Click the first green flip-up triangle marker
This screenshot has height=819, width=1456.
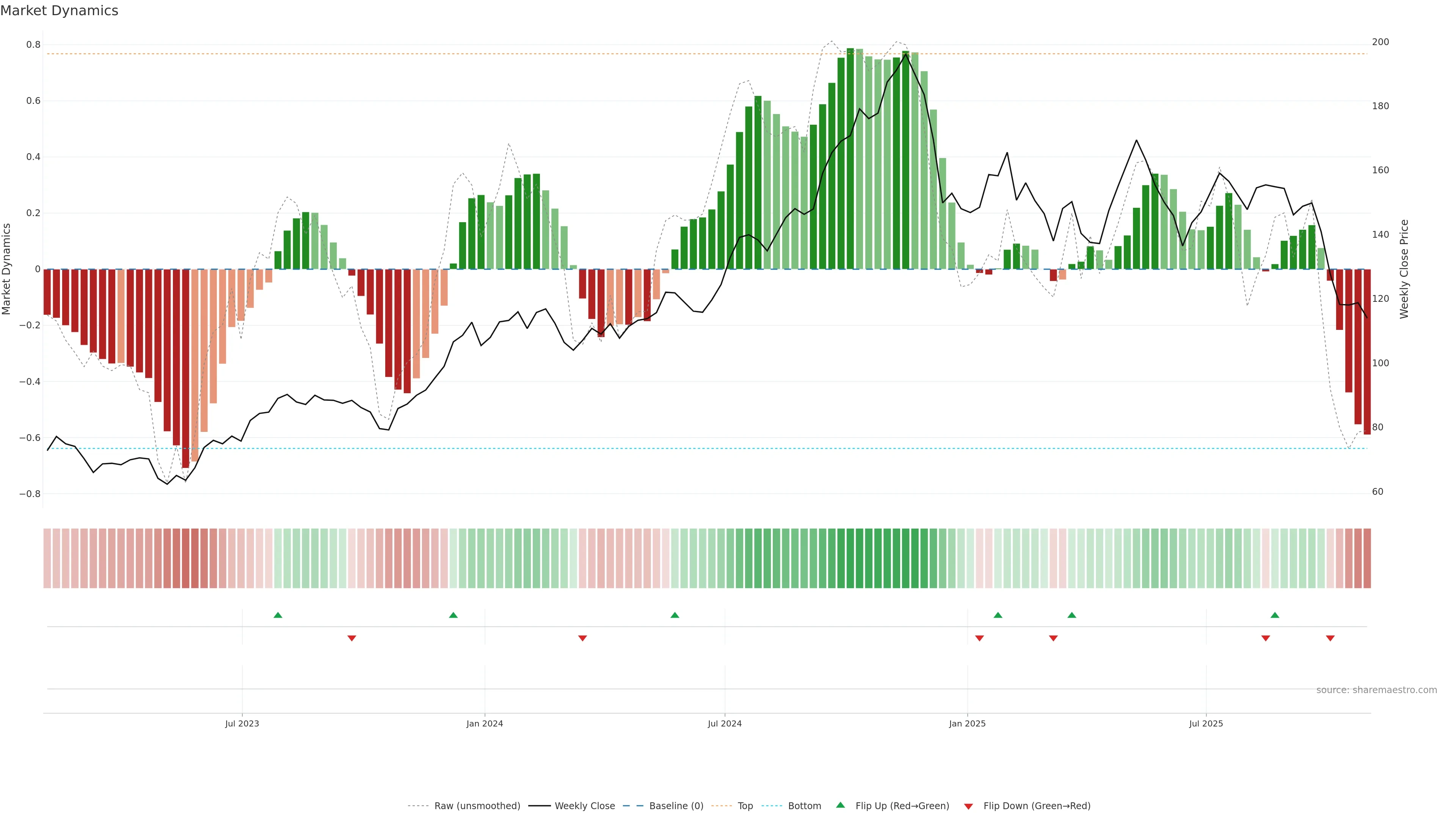point(278,615)
